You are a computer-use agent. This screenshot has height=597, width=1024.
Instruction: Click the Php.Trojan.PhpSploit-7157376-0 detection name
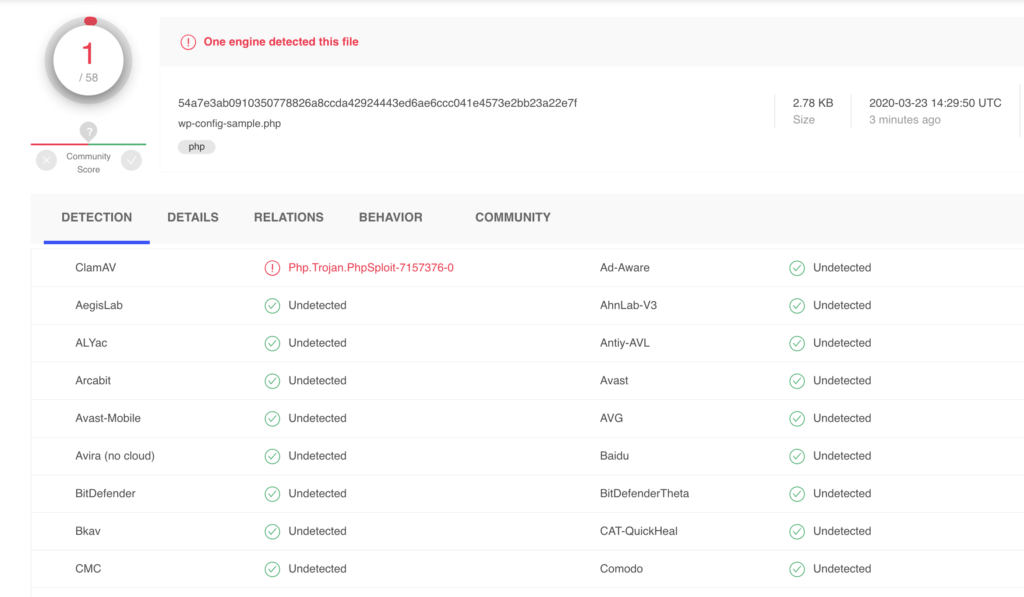pos(371,268)
